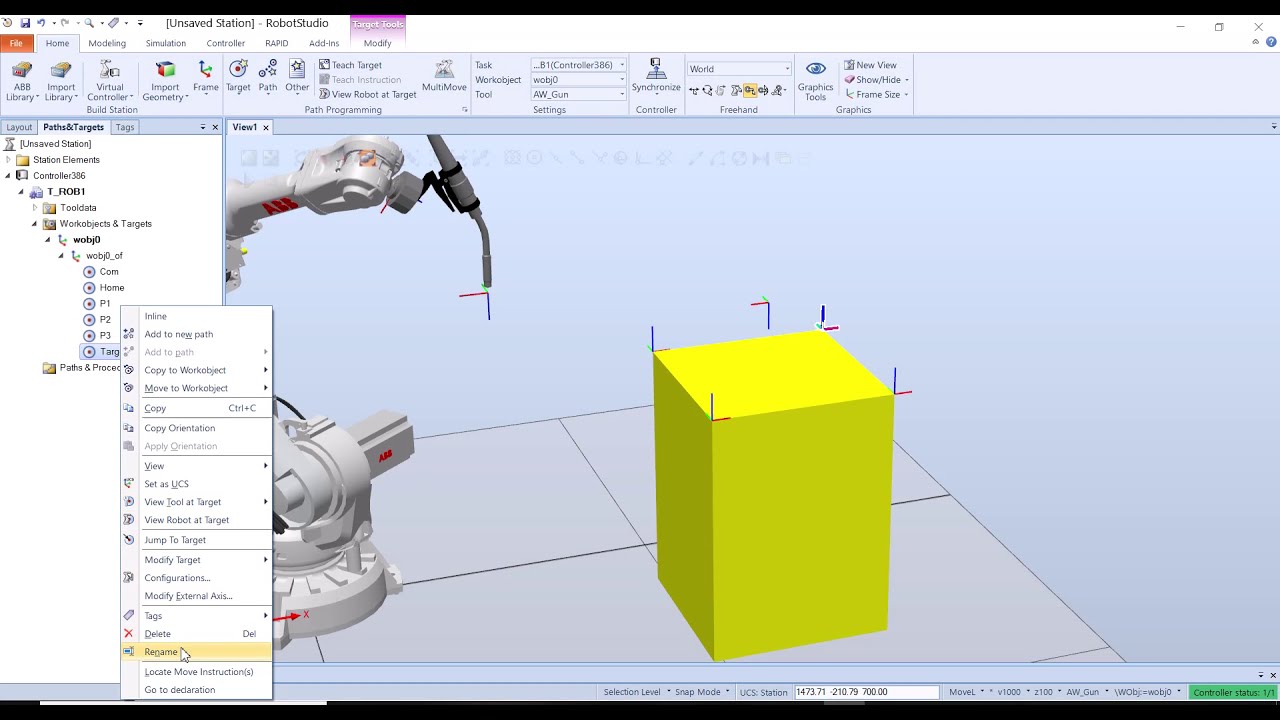The height and width of the screenshot is (720, 1280).
Task: Choose Locate Move Instruction(s)
Action: click(196, 672)
